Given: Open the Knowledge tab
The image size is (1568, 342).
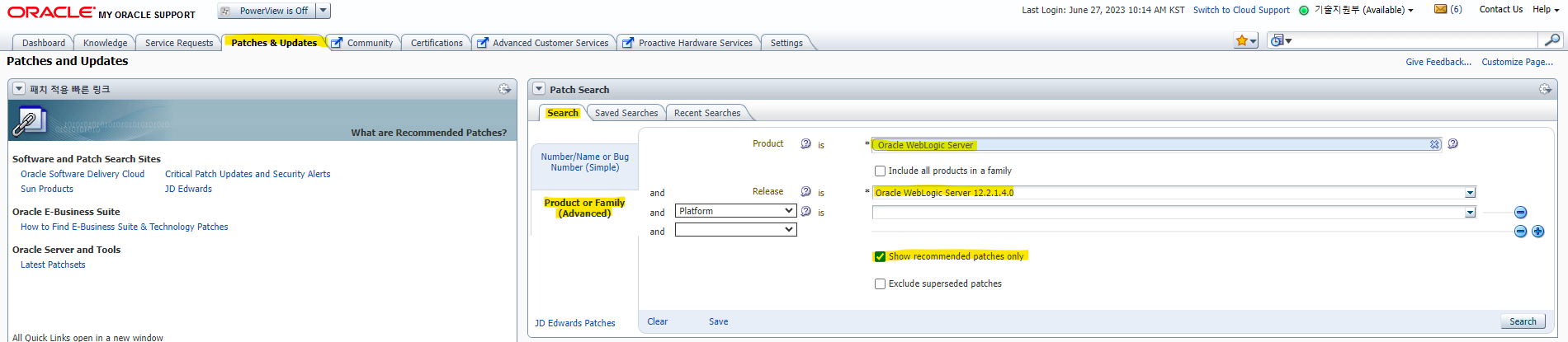Looking at the screenshot, I should [x=105, y=43].
